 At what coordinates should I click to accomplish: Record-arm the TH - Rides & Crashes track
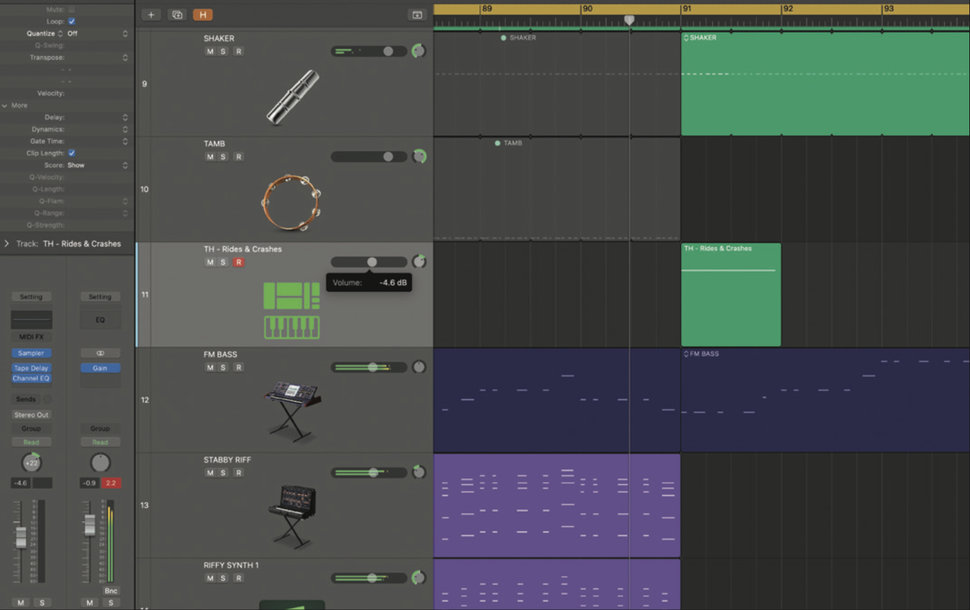point(238,261)
